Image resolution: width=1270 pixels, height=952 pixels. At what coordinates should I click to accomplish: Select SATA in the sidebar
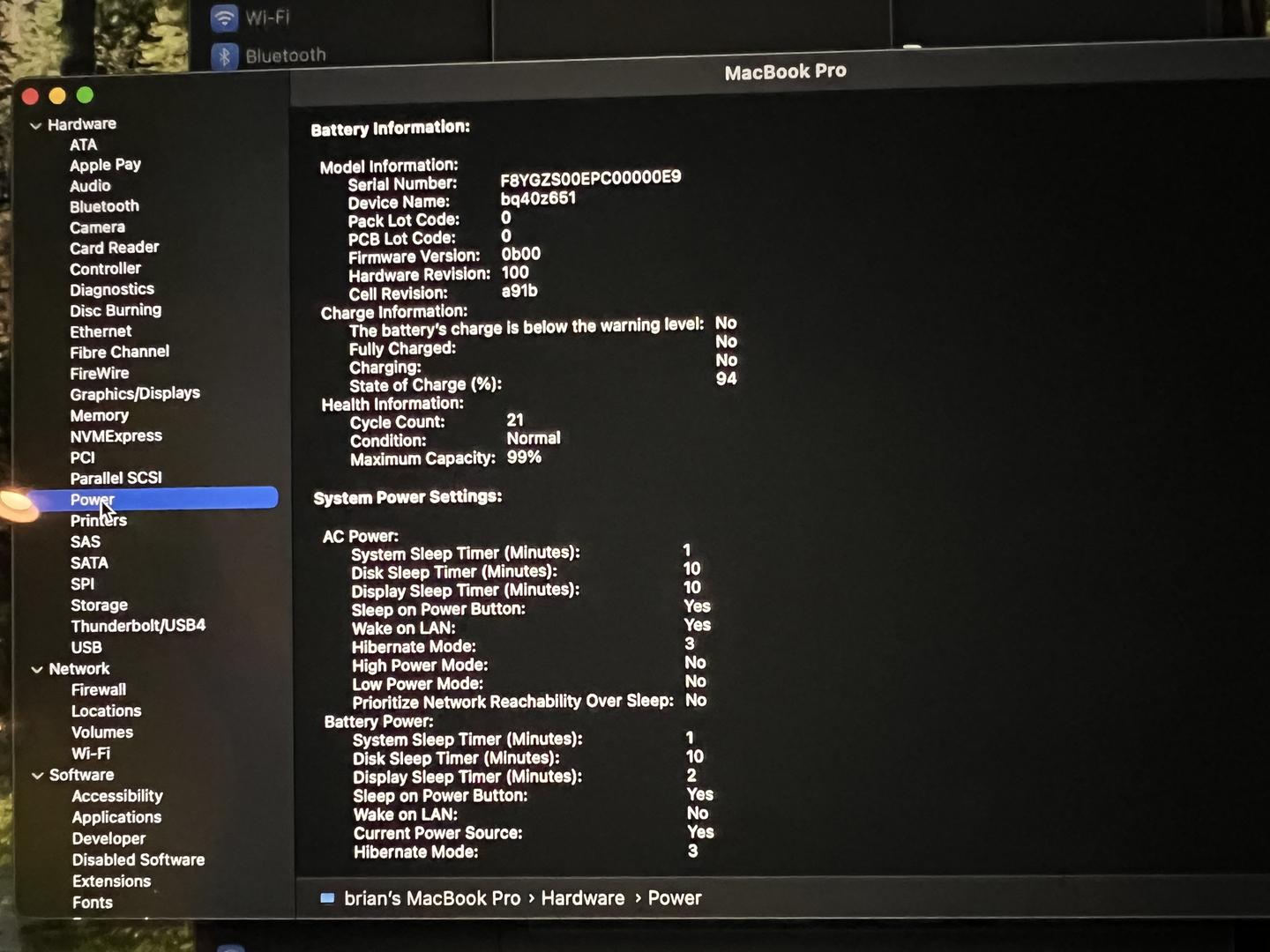[89, 562]
